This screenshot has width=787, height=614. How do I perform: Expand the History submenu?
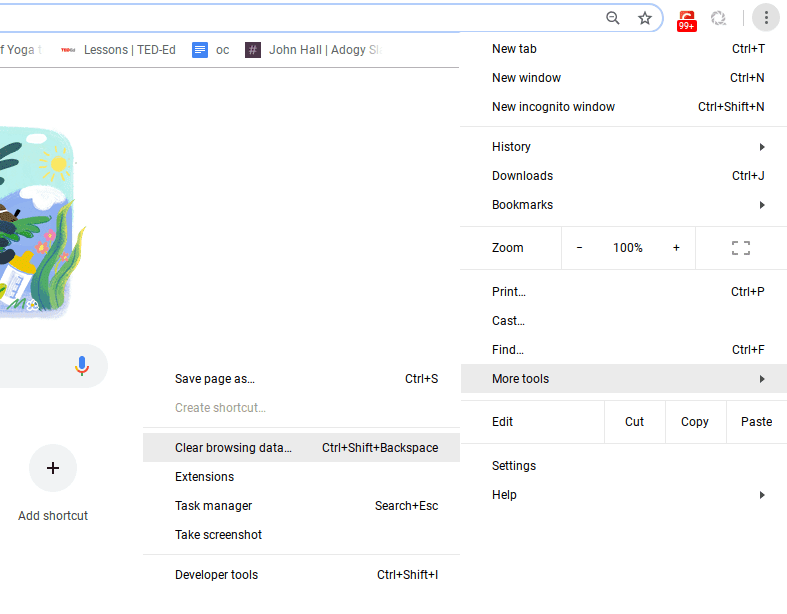click(x=623, y=147)
